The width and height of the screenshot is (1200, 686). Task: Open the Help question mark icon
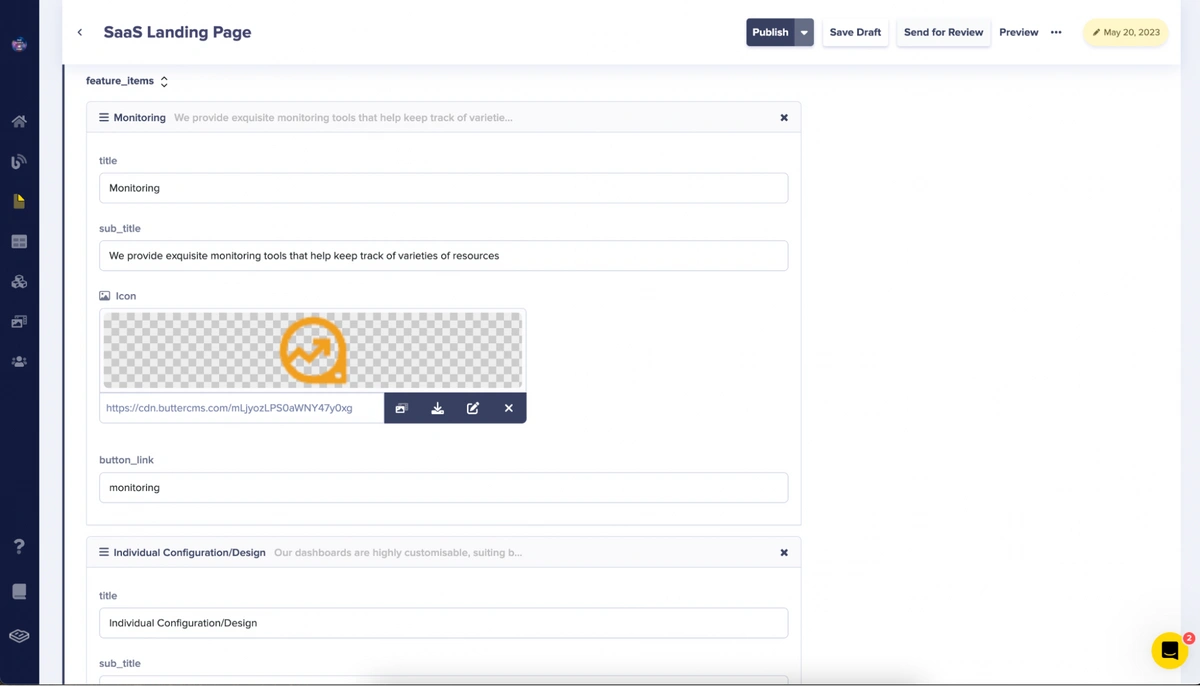pyautogui.click(x=19, y=546)
